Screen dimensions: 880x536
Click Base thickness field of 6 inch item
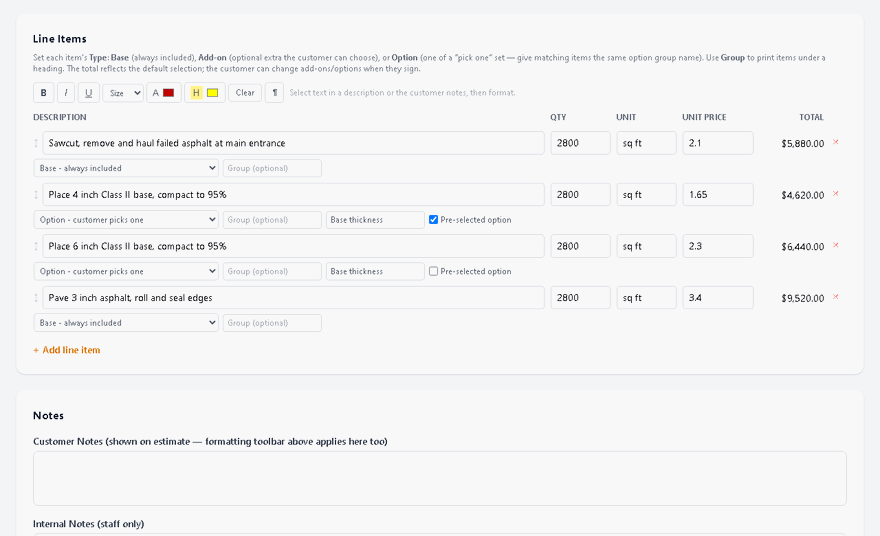pyautogui.click(x=375, y=271)
